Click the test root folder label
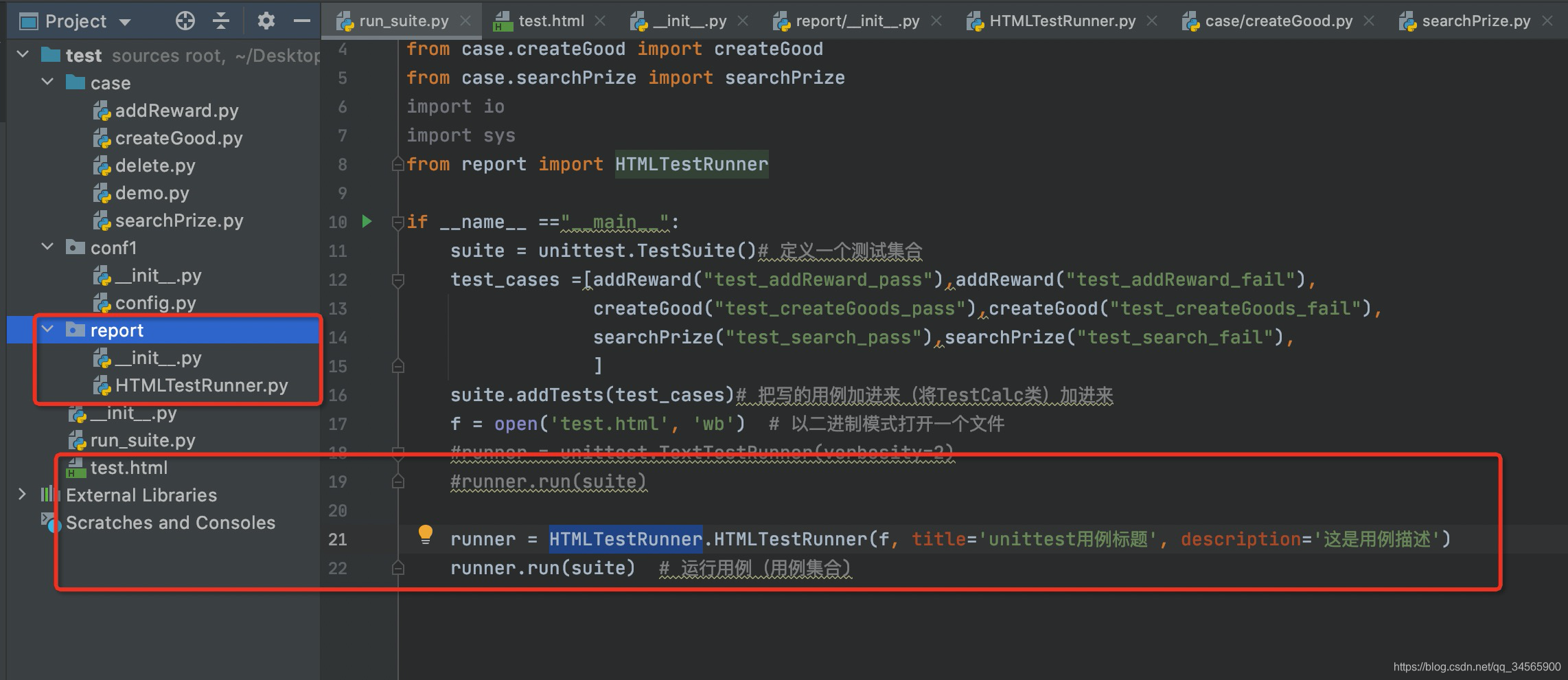 click(84, 56)
